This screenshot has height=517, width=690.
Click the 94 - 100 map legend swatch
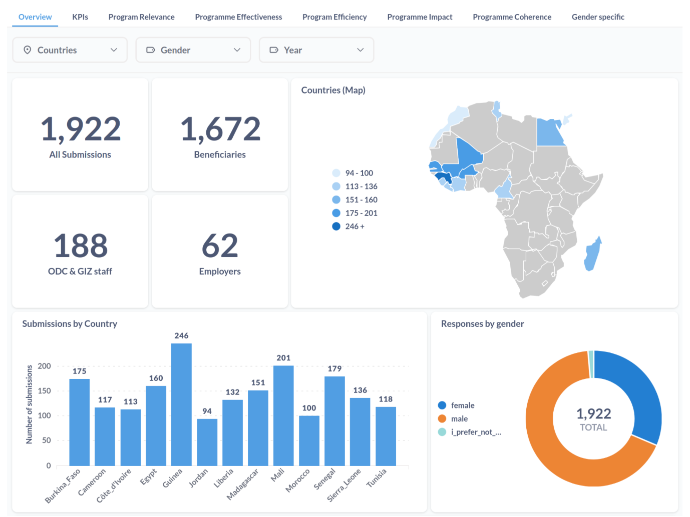coord(336,173)
